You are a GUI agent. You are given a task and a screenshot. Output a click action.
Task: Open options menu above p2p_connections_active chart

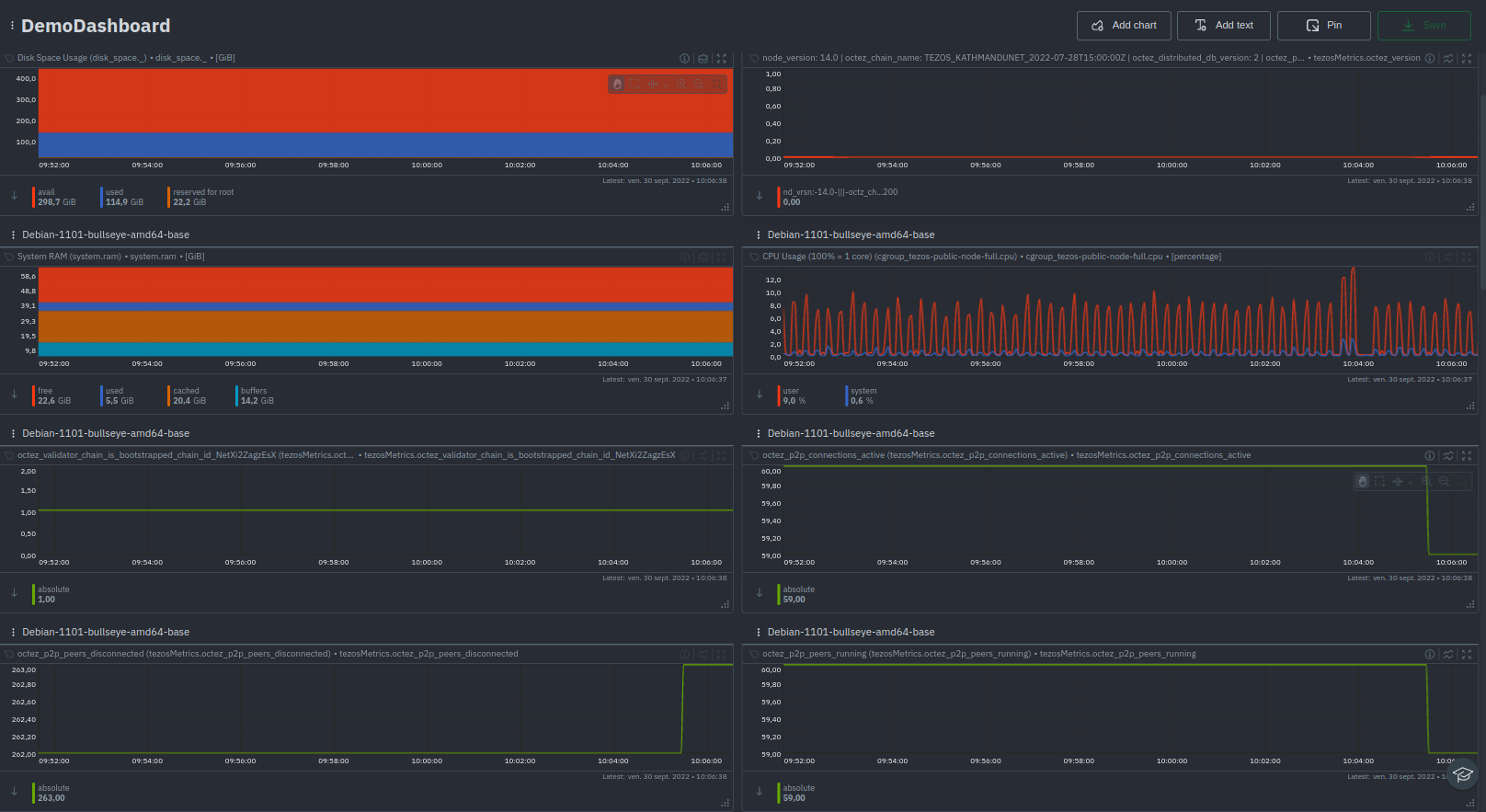[x=759, y=434]
